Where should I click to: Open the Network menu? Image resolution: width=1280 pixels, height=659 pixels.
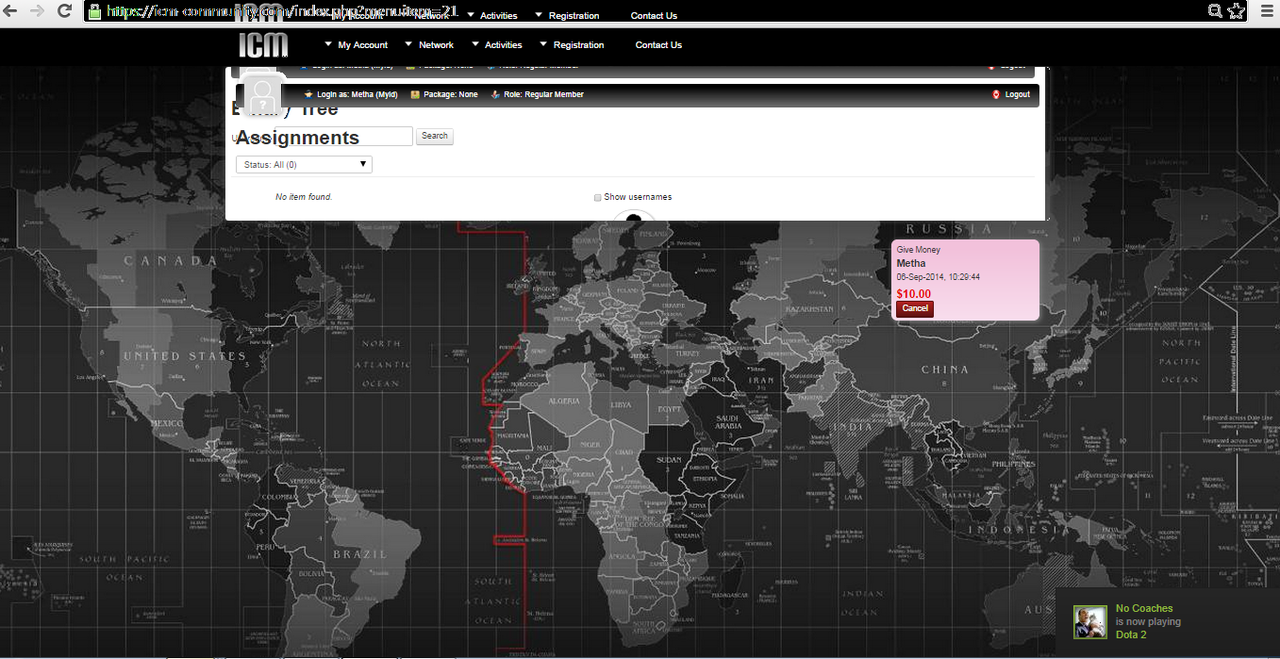click(436, 45)
